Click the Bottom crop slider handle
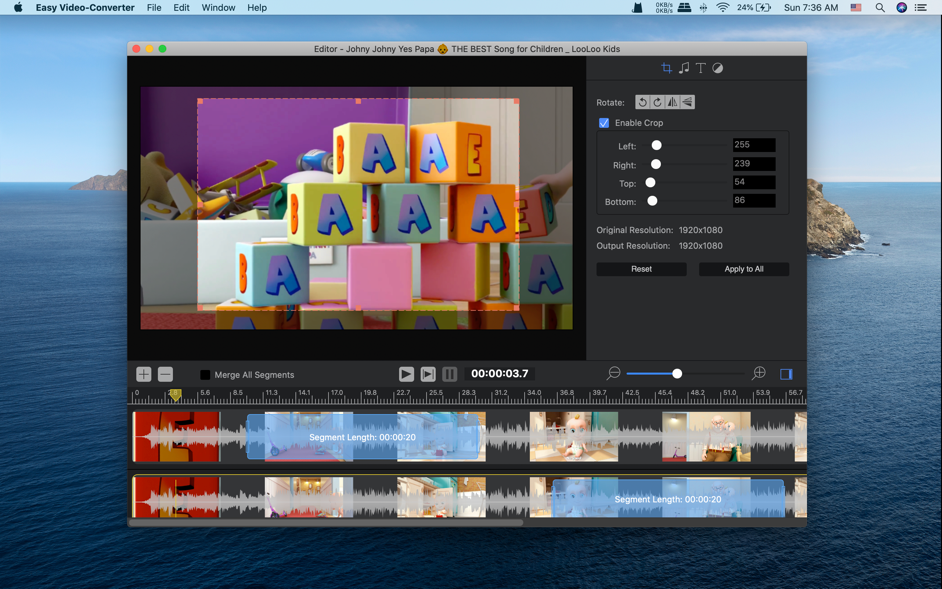This screenshot has width=942, height=589. coord(652,201)
